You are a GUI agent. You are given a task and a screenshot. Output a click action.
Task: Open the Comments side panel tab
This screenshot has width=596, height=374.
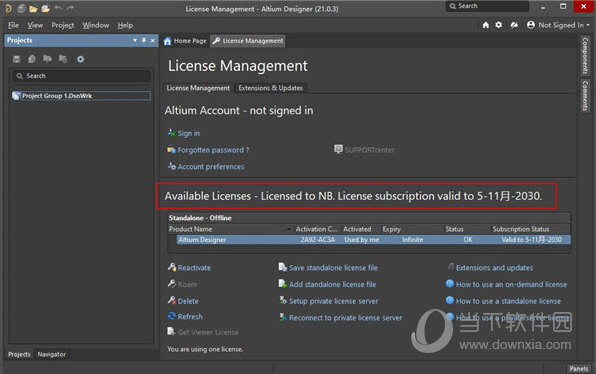(x=585, y=95)
